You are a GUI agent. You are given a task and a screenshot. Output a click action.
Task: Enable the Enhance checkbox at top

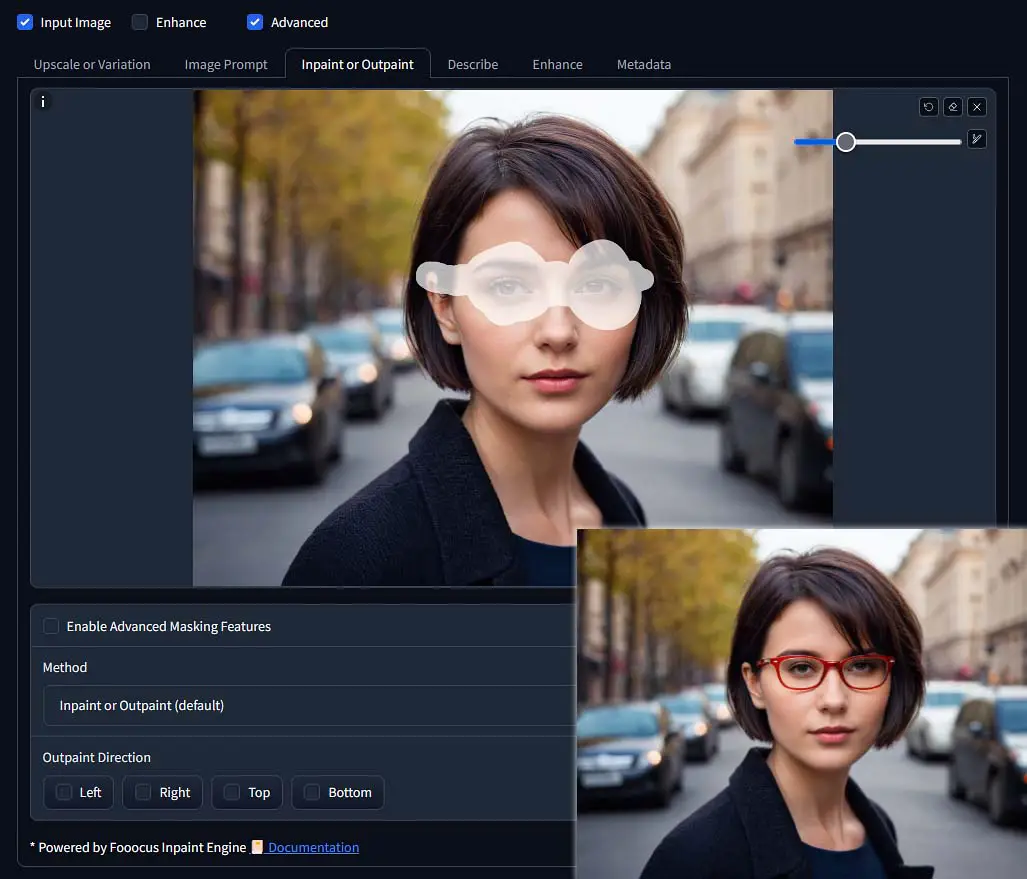point(140,22)
